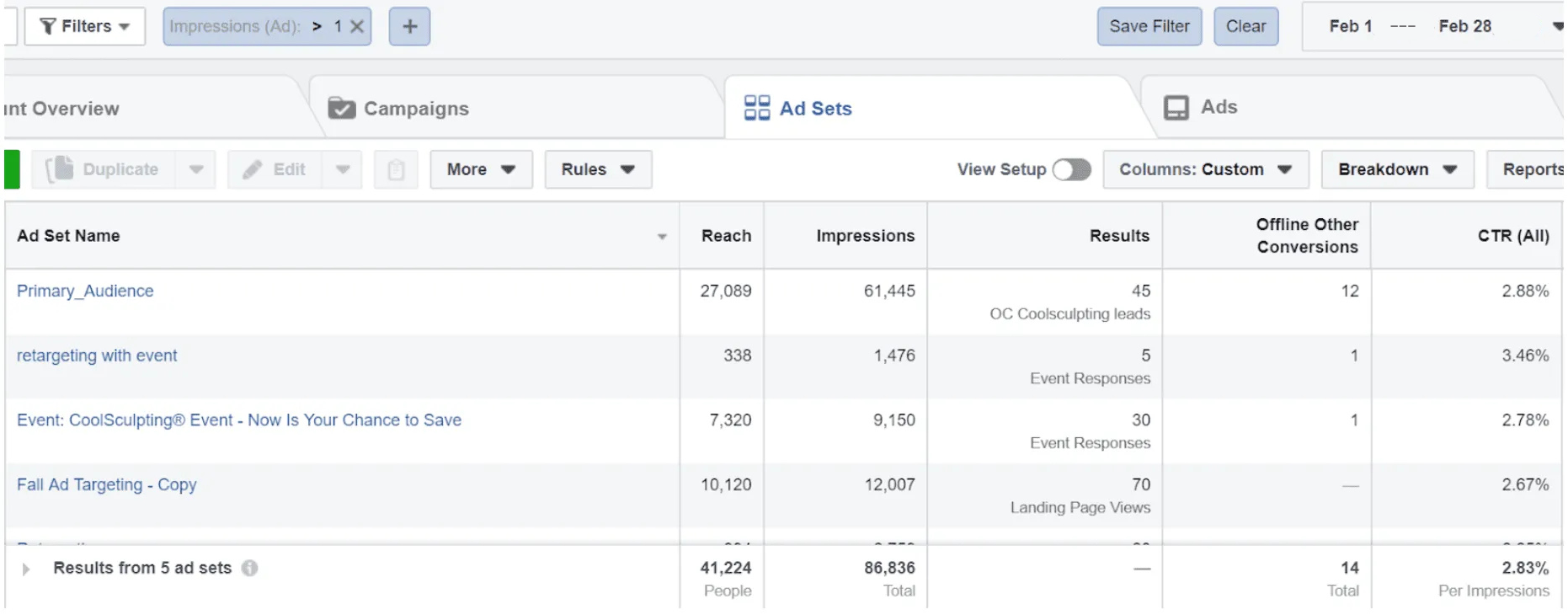Viewport: 1568px width, 615px height.
Task: Click the clipboard icon in toolbar
Action: (396, 169)
